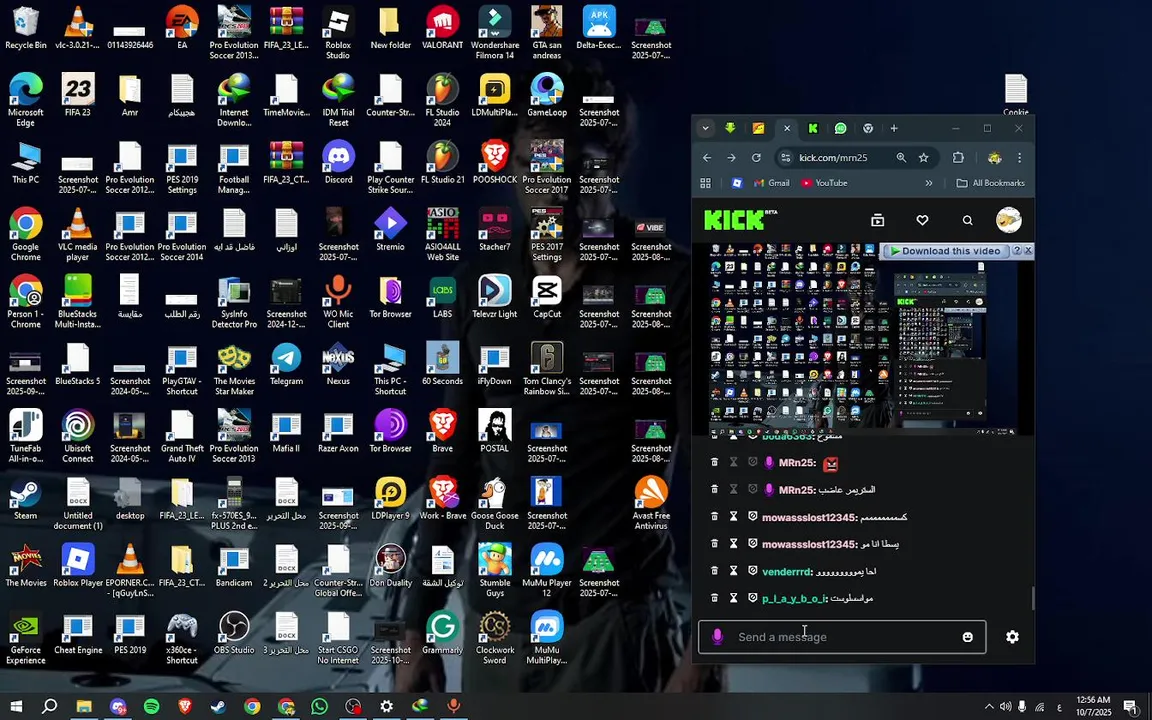Image resolution: width=1152 pixels, height=720 pixels.
Task: Expand hidden bookmarks chevron
Action: coord(929,184)
